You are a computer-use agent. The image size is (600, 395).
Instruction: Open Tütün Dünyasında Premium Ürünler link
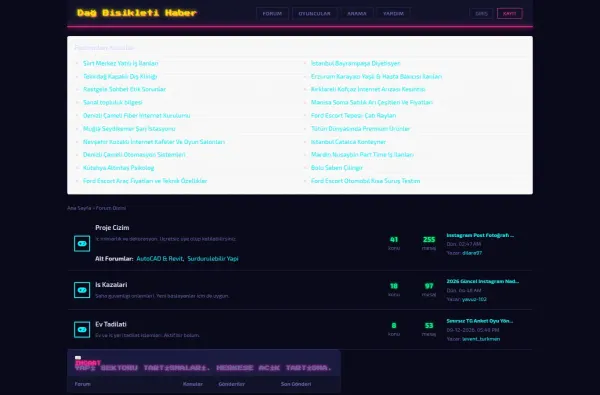(x=360, y=129)
